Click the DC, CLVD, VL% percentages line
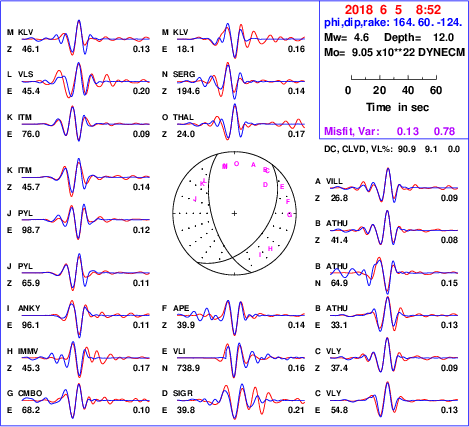 pyautogui.click(x=392, y=149)
